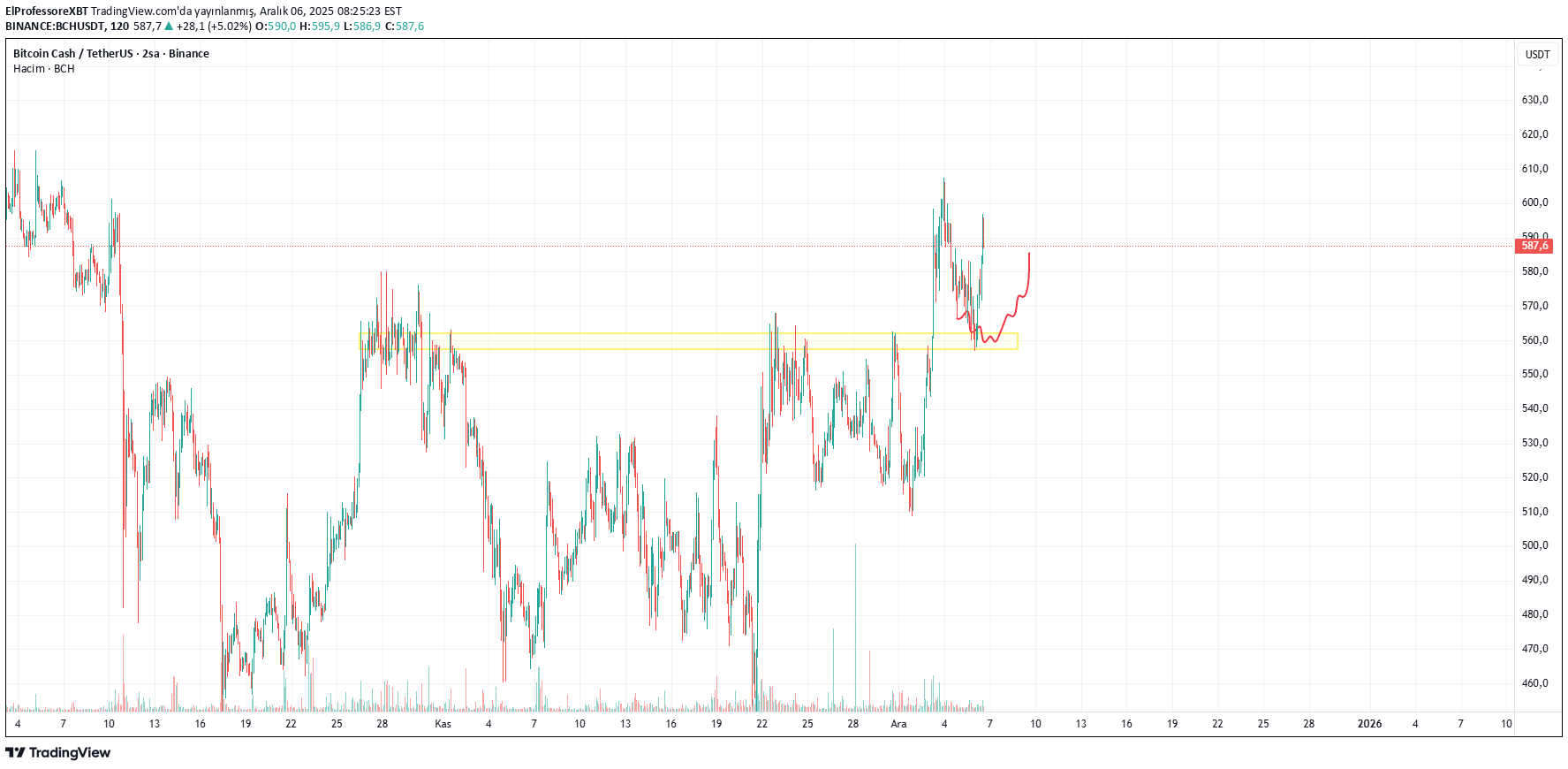The height and width of the screenshot is (769, 1568).
Task: Click the 500,0 level on price scale
Action: coord(1534,545)
